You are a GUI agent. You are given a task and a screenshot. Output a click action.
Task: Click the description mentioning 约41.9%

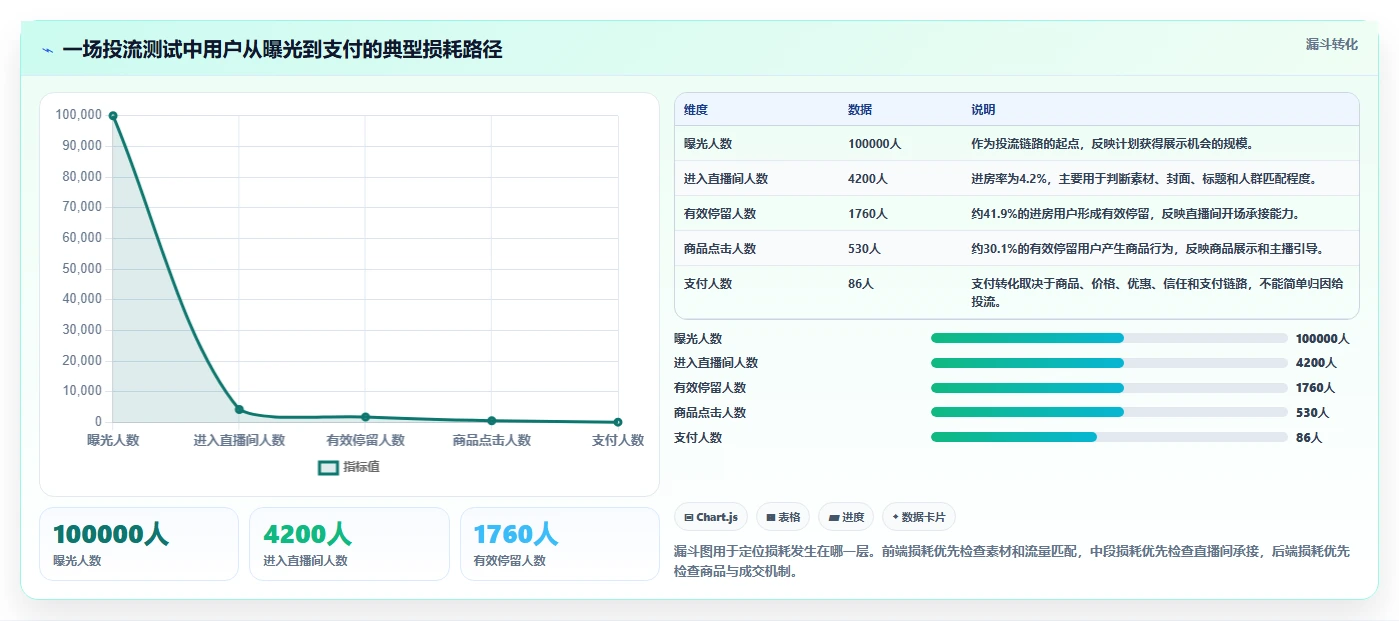[x=1135, y=214]
